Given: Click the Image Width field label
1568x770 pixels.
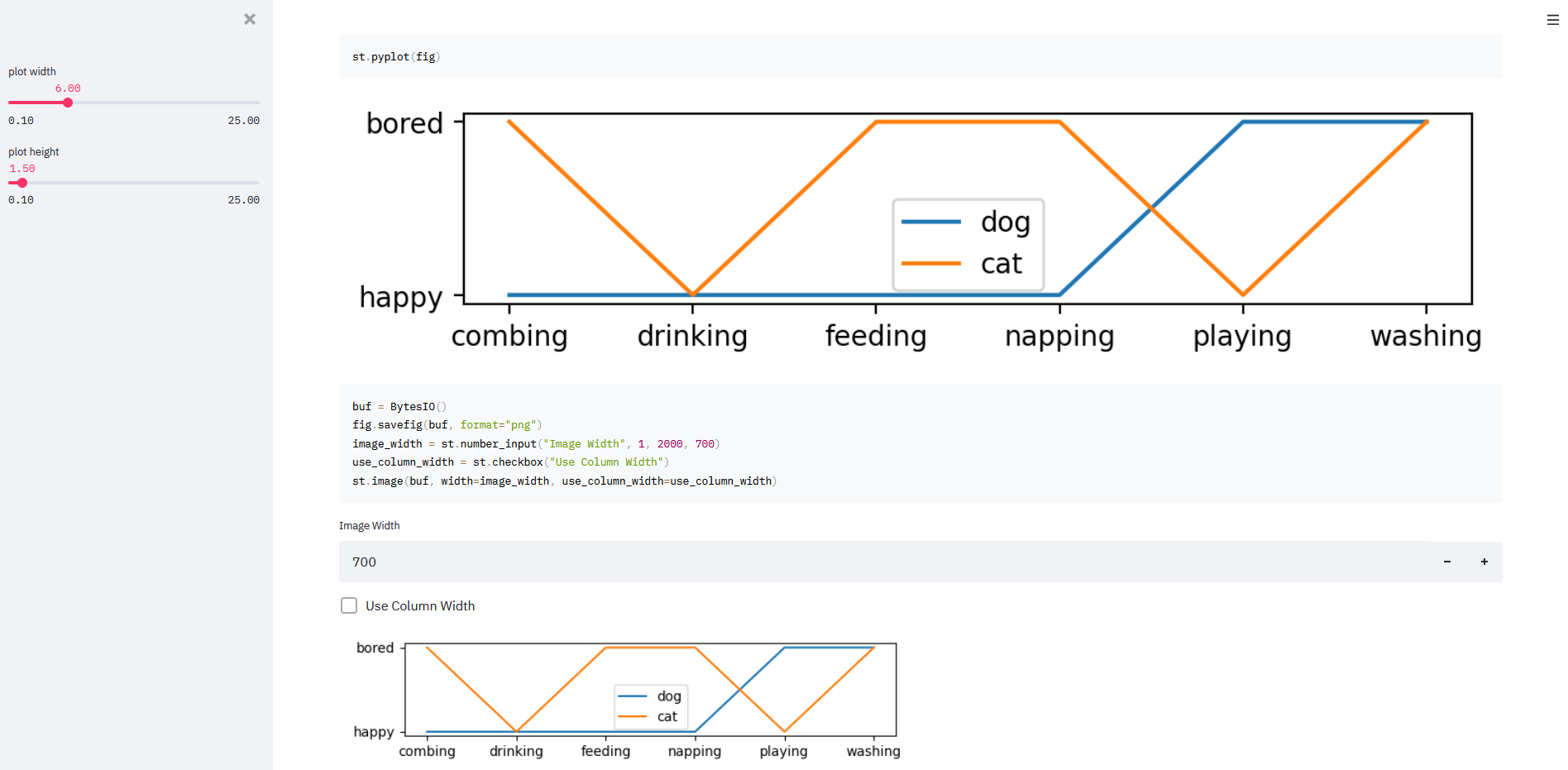Looking at the screenshot, I should coord(369,525).
